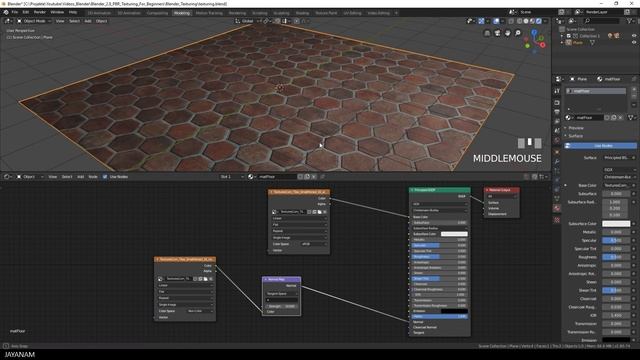Hide Collection 1 in the outliner
Screen dimensions: 640x360
634,36
